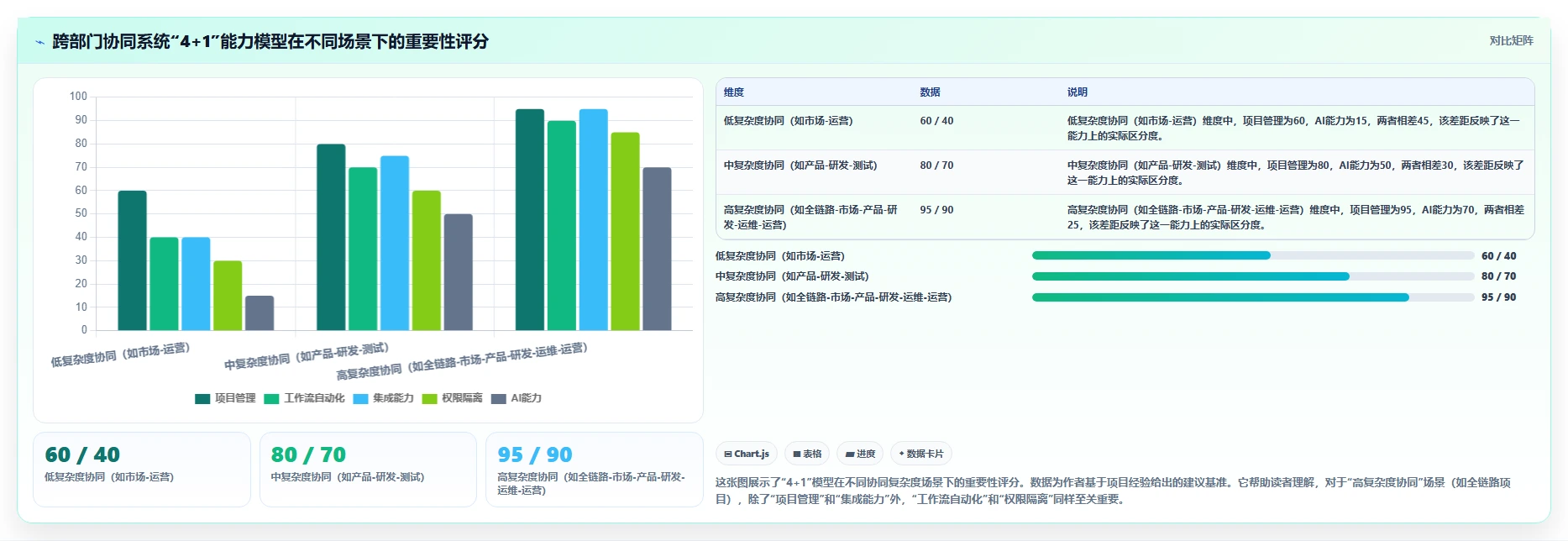
Task: Click the summary paragraph beginning 这张图展示了
Action: coord(1113,491)
